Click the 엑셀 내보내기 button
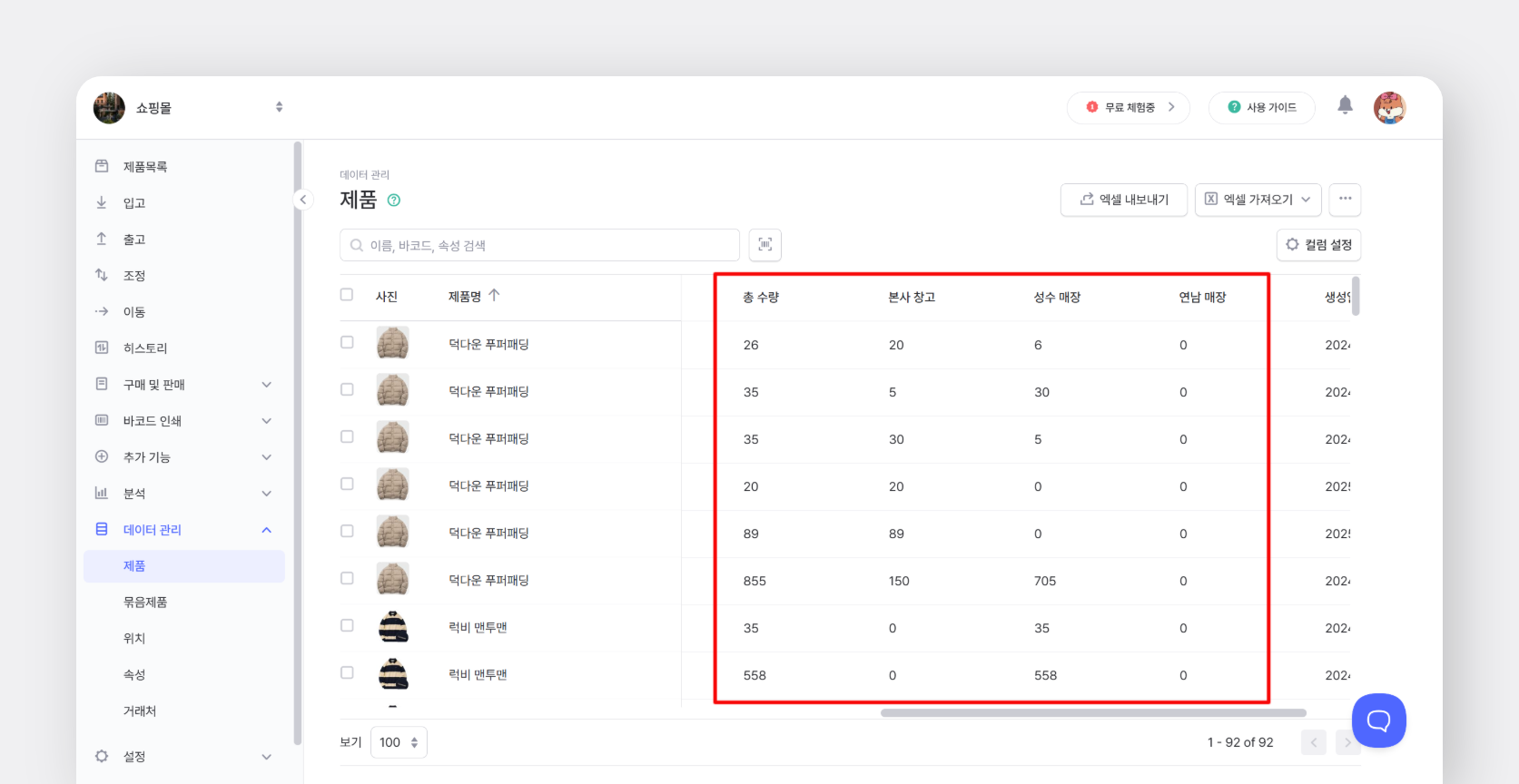 coord(1123,200)
